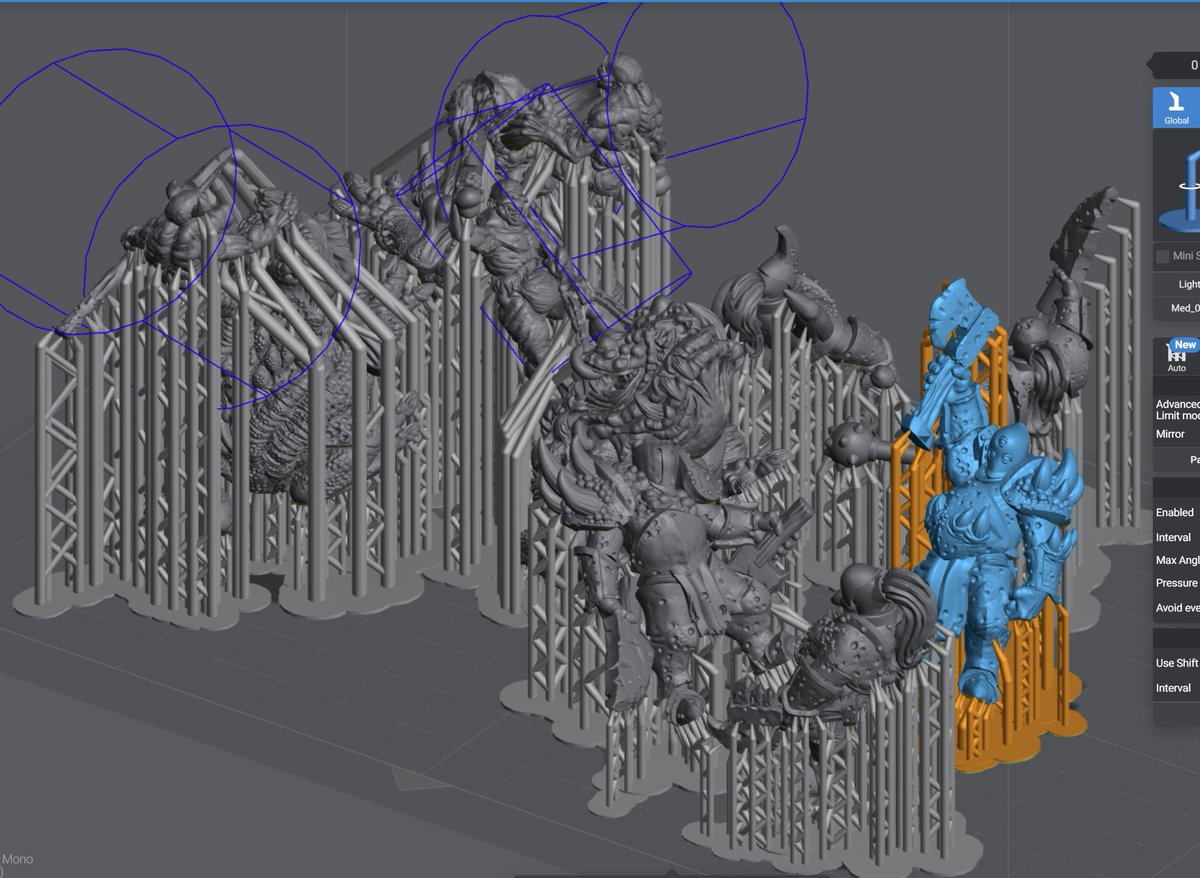Open the Med_0 profile dropdown

pos(1178,309)
